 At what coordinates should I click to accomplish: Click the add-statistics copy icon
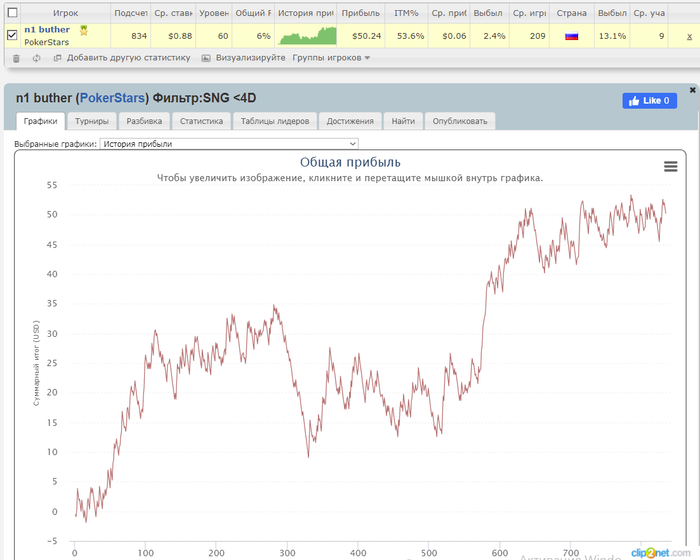57,58
